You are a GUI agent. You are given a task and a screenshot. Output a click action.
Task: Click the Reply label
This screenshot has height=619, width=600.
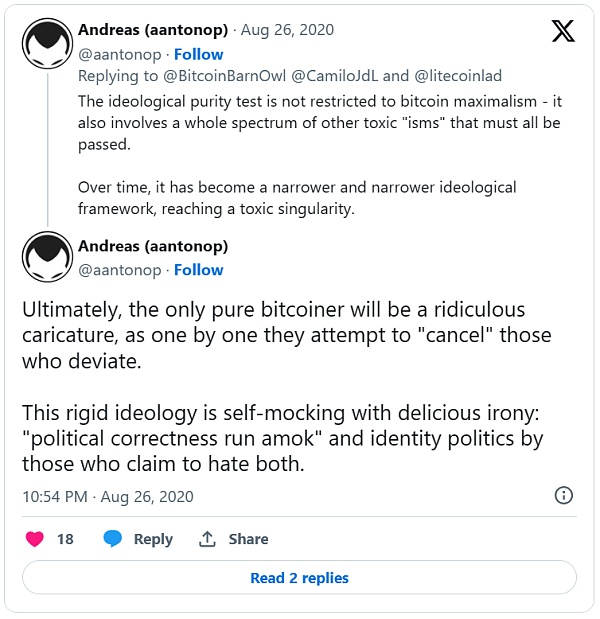[x=153, y=539]
